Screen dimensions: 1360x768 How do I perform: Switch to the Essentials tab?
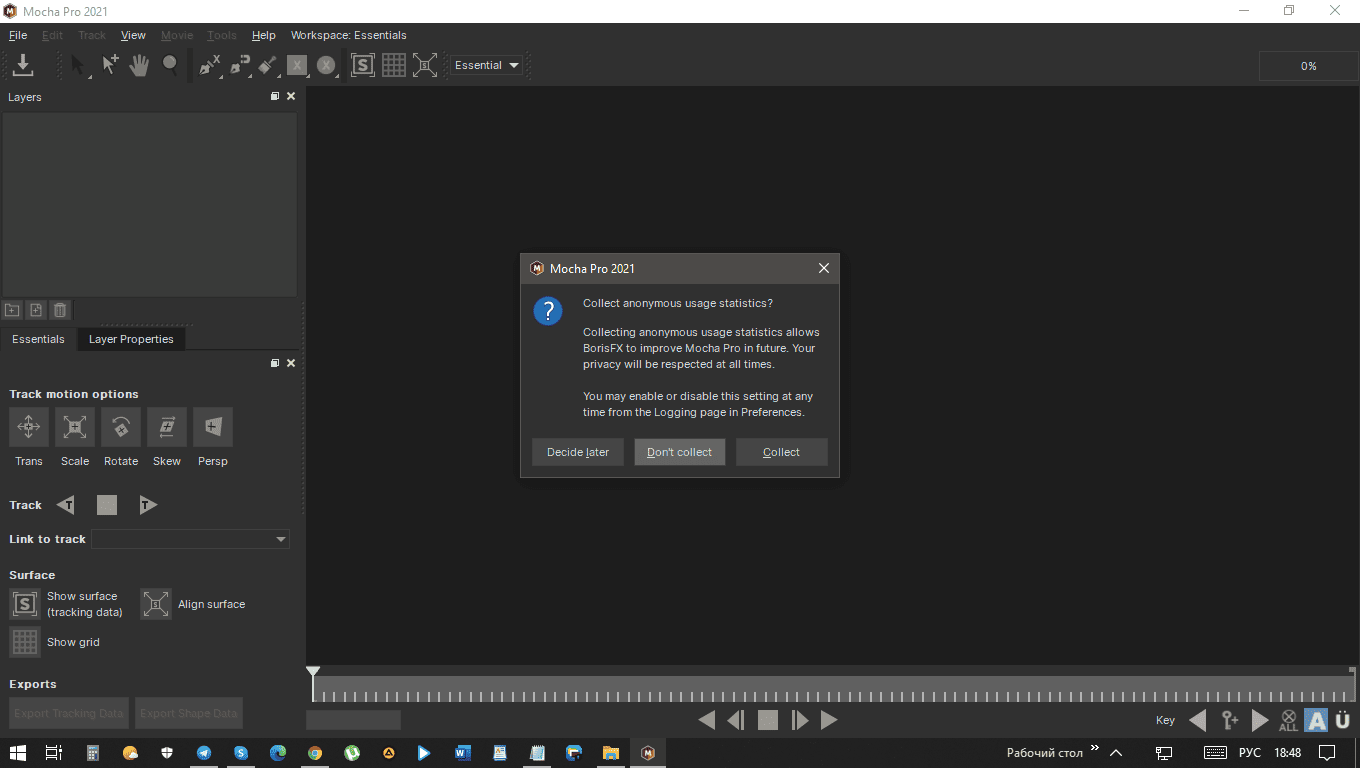pyautogui.click(x=38, y=339)
